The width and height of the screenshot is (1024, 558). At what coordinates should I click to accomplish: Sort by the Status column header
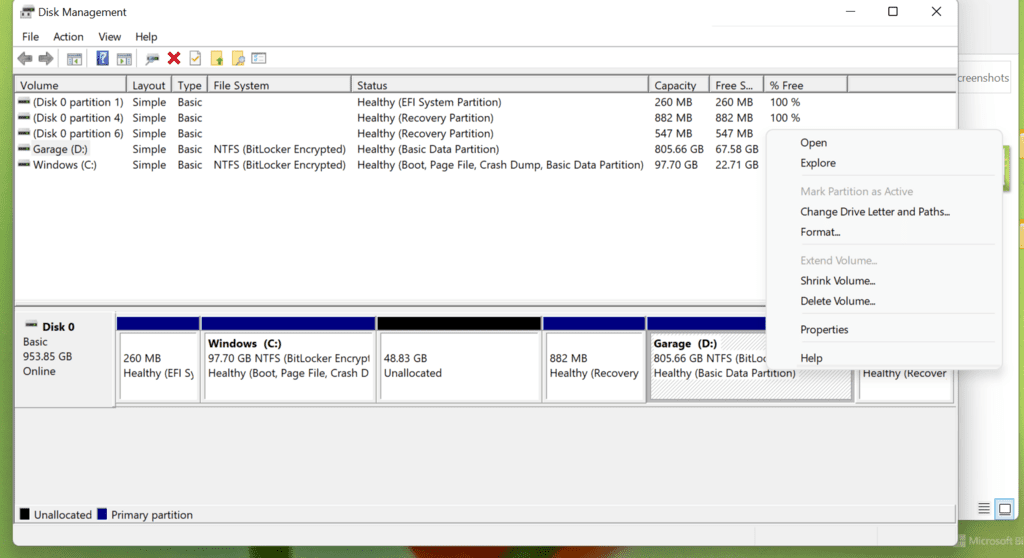coord(500,85)
